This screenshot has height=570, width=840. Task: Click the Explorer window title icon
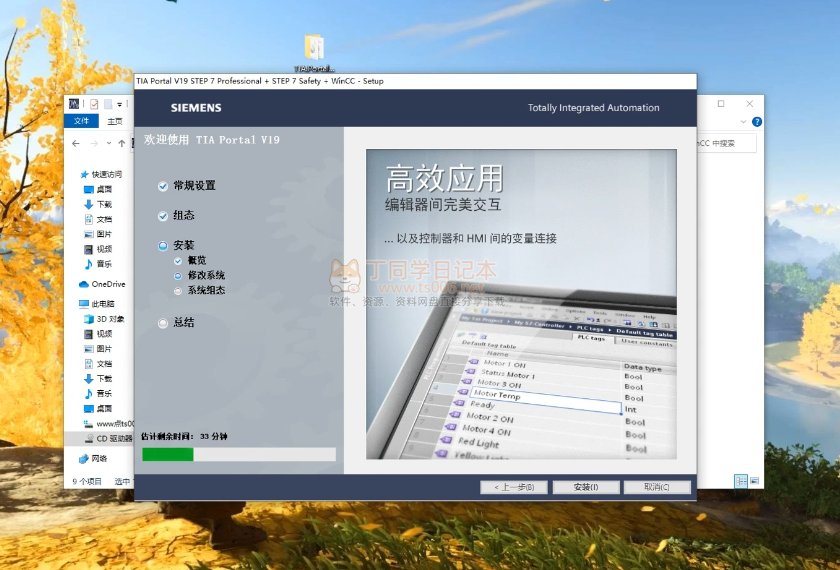74,104
